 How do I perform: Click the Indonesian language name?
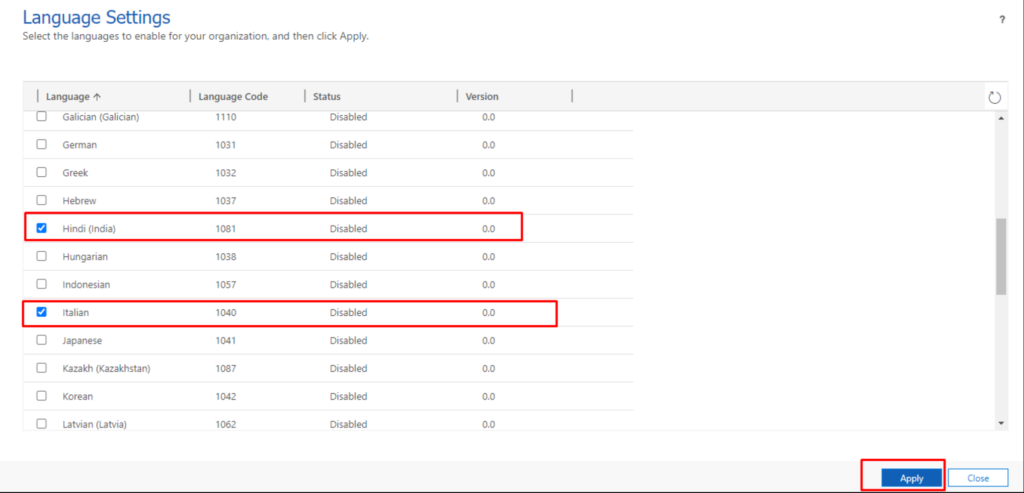86,285
